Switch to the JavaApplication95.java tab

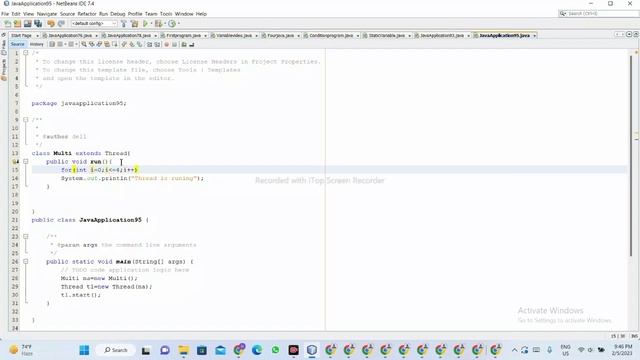(504, 36)
